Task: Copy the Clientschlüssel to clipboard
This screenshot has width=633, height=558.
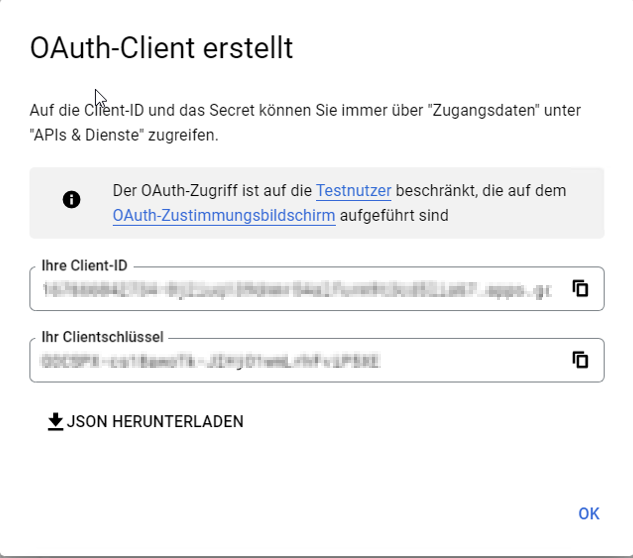Action: [580, 360]
